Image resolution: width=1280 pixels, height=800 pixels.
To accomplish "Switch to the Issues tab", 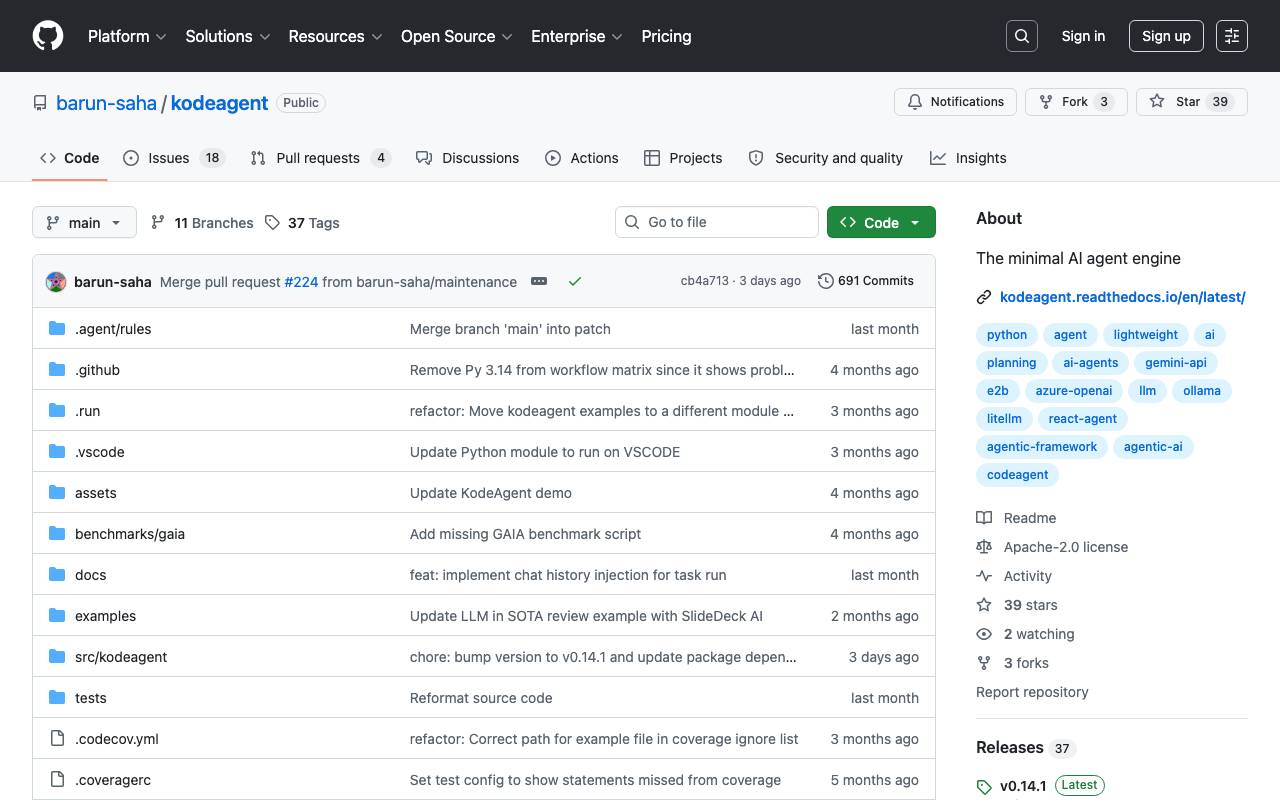I will 174,158.
